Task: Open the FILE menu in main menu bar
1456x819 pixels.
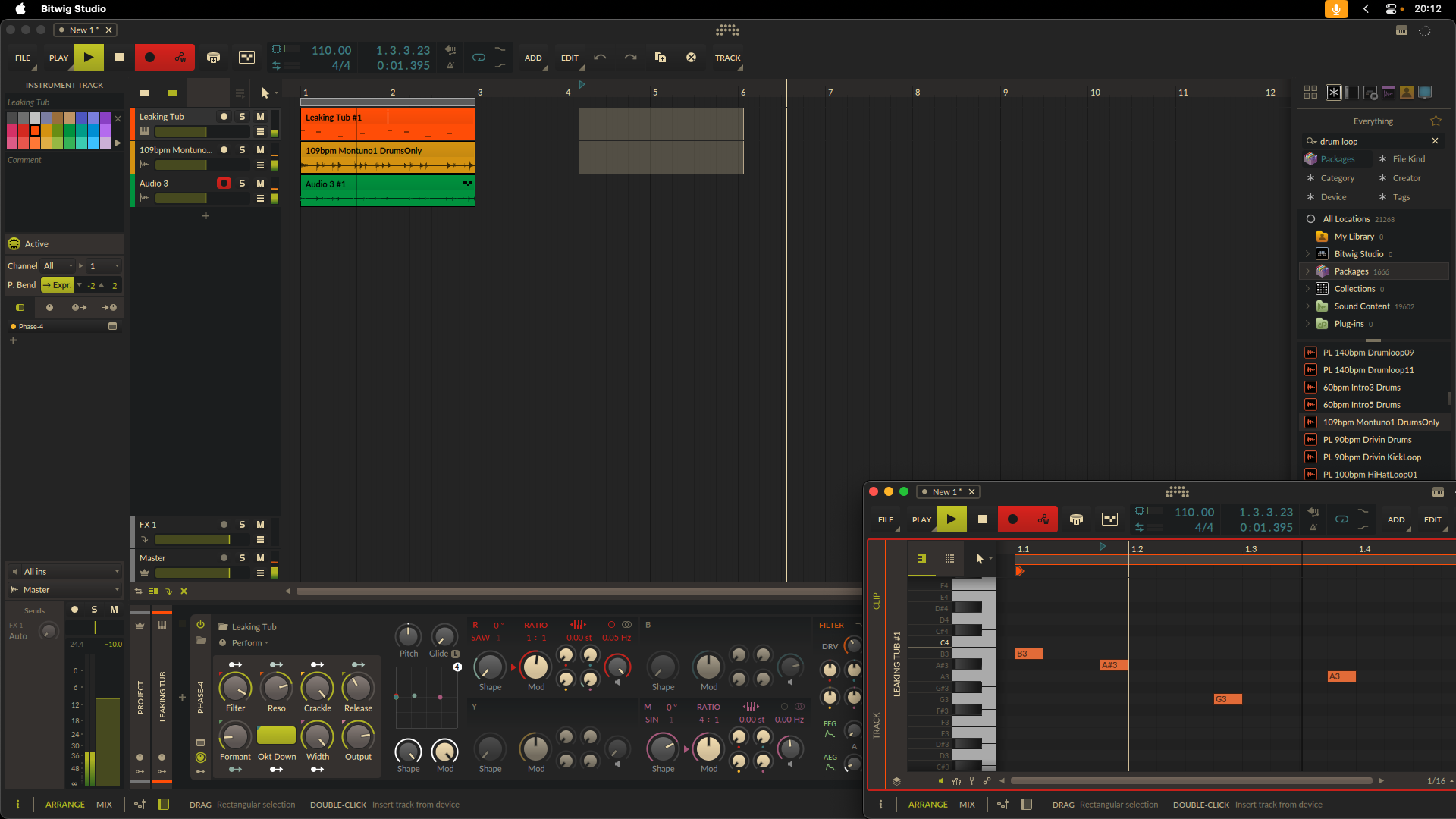Action: (22, 57)
